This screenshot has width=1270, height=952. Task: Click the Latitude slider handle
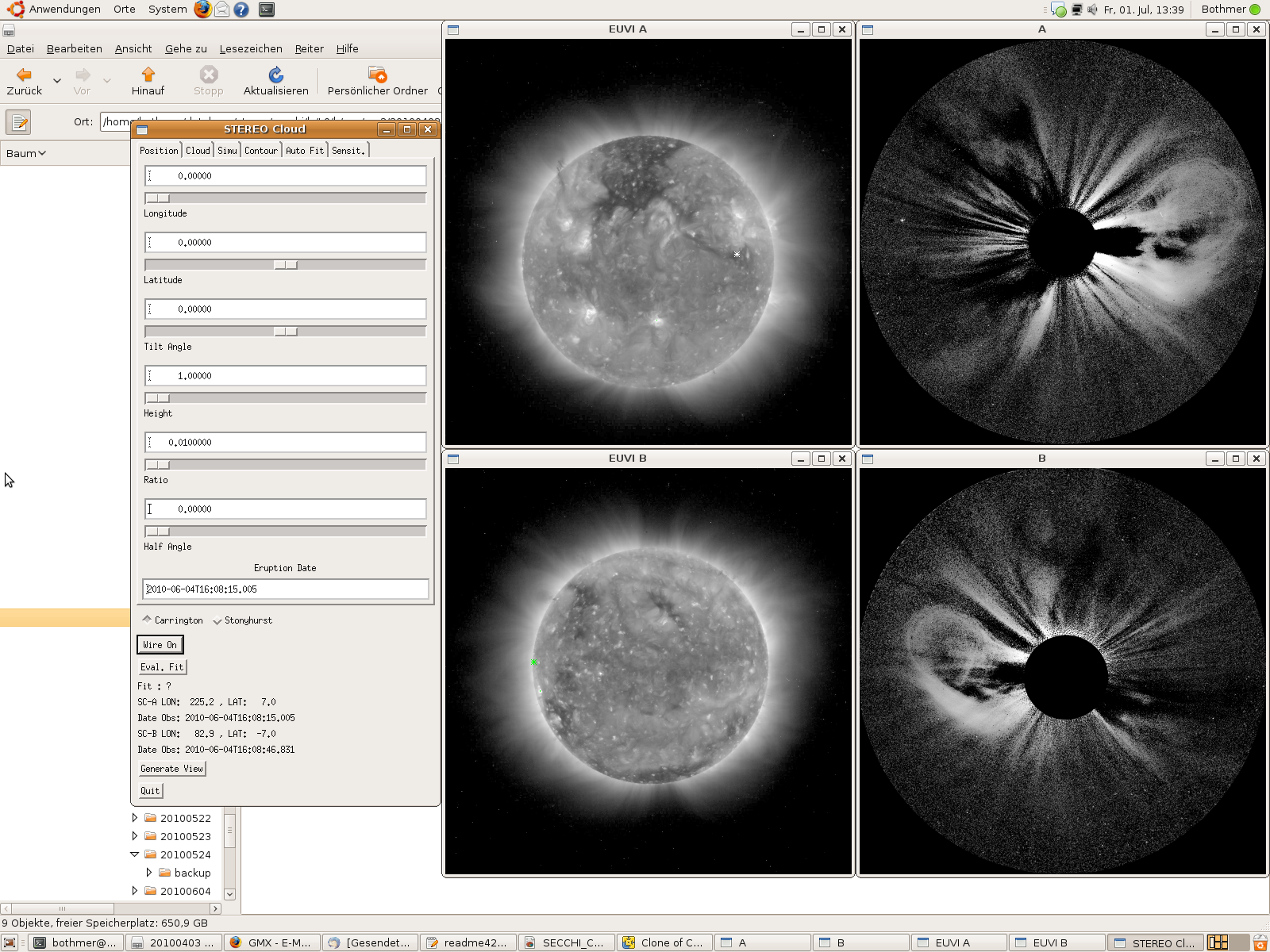pyautogui.click(x=286, y=265)
